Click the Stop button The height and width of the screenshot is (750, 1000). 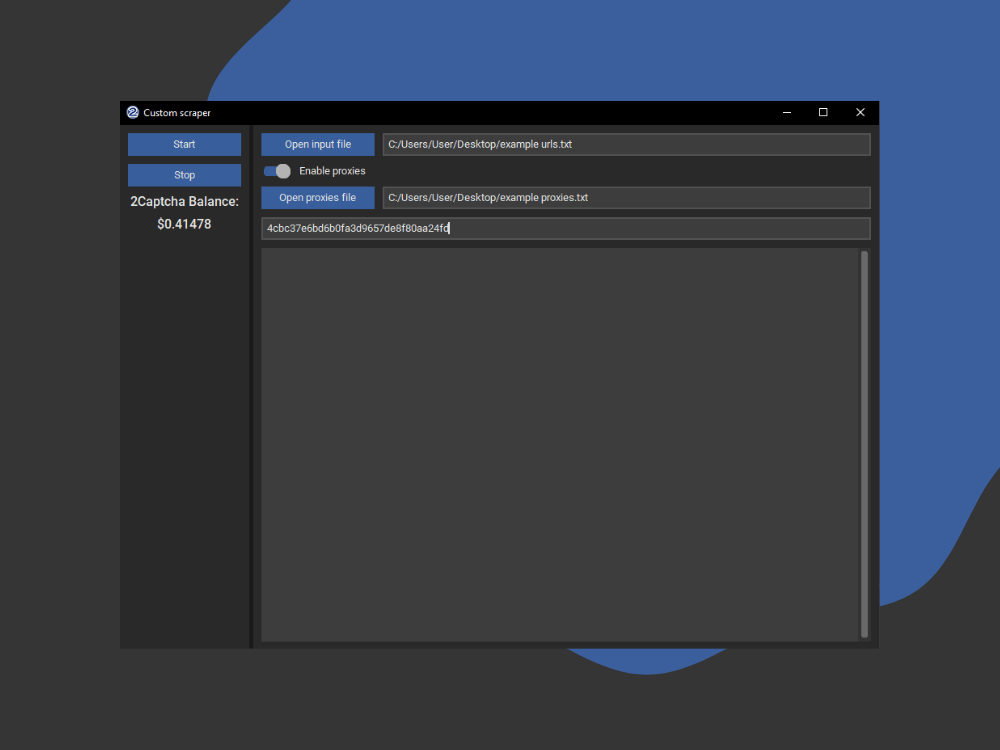pyautogui.click(x=184, y=175)
